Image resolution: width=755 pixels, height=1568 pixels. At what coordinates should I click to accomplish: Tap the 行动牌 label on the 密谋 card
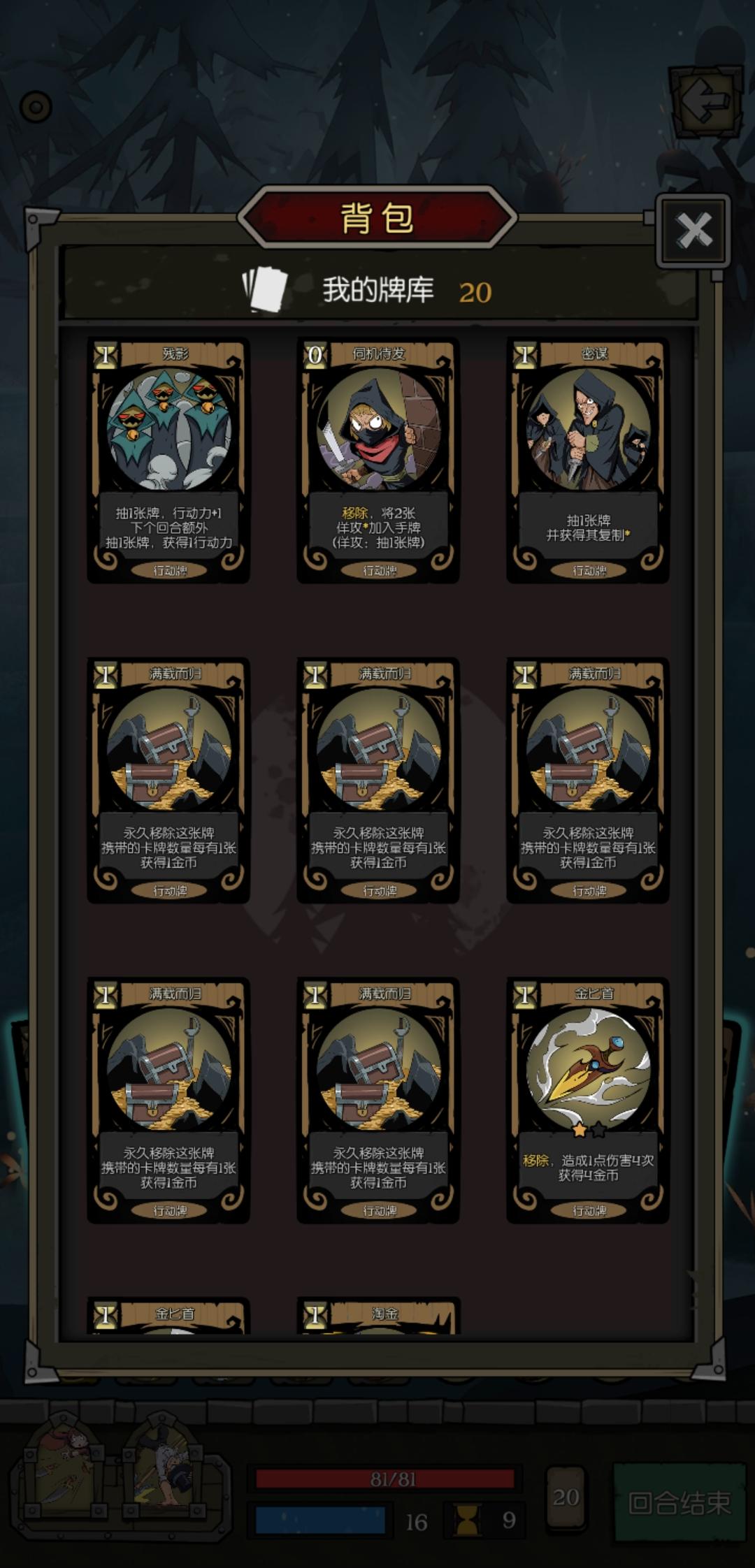pyautogui.click(x=589, y=571)
